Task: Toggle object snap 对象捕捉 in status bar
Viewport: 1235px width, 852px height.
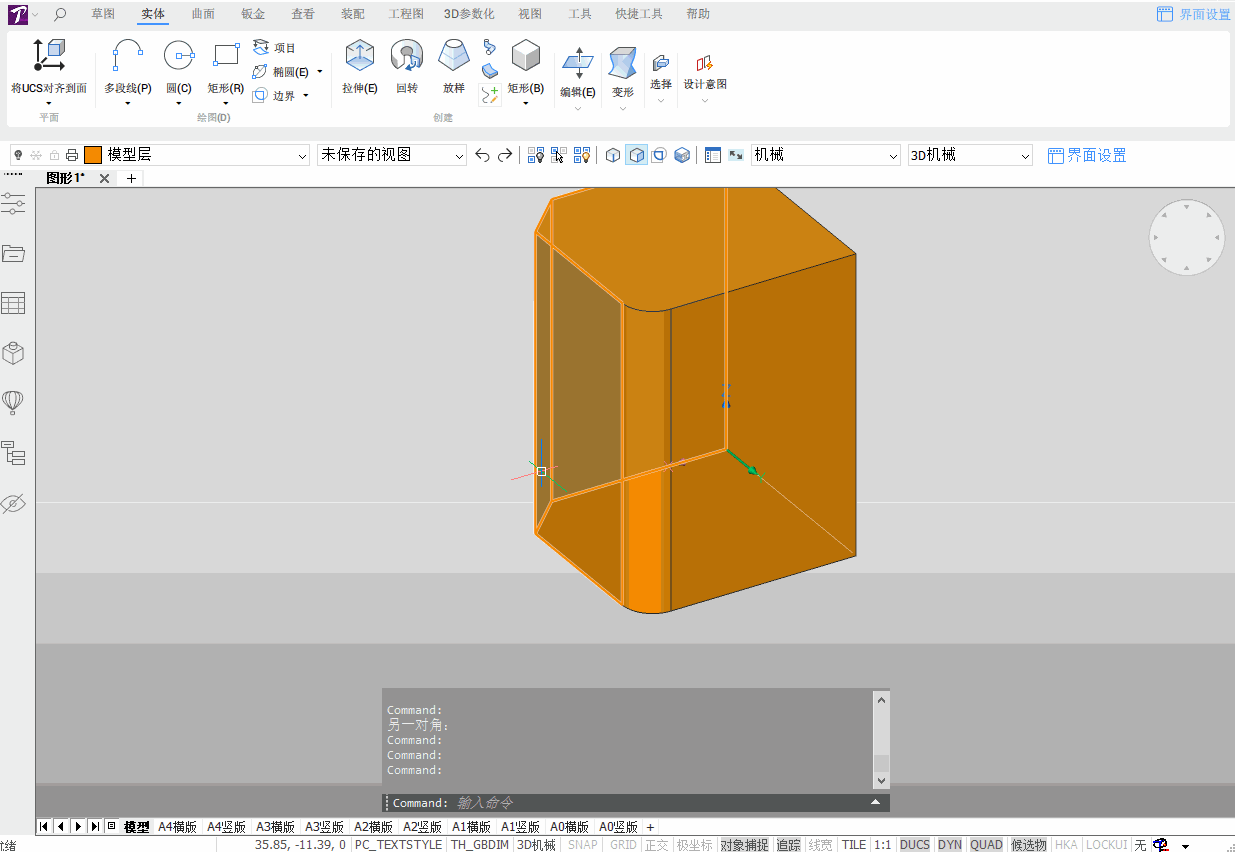Action: coord(745,845)
